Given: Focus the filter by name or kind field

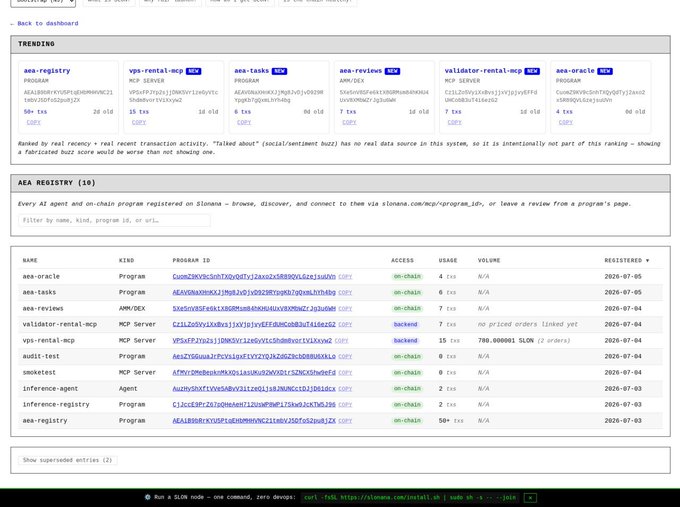Looking at the screenshot, I should pyautogui.click(x=114, y=220).
